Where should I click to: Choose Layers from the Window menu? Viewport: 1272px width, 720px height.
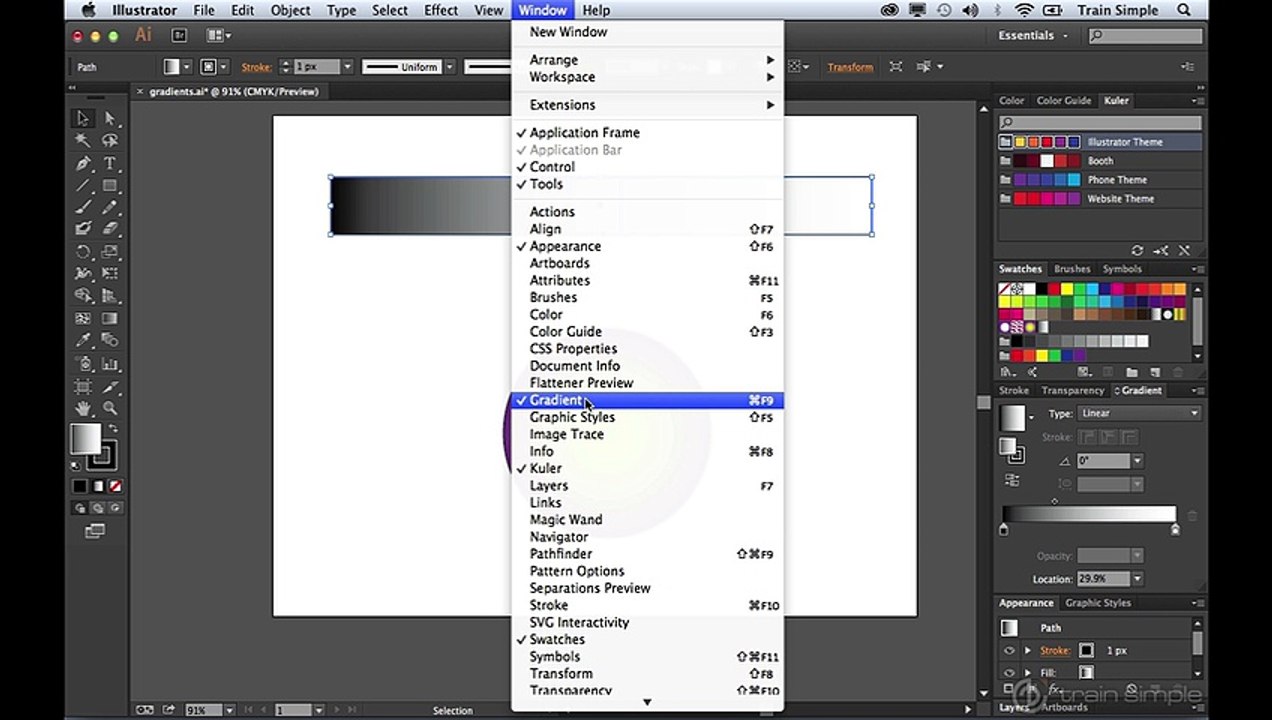(647, 486)
